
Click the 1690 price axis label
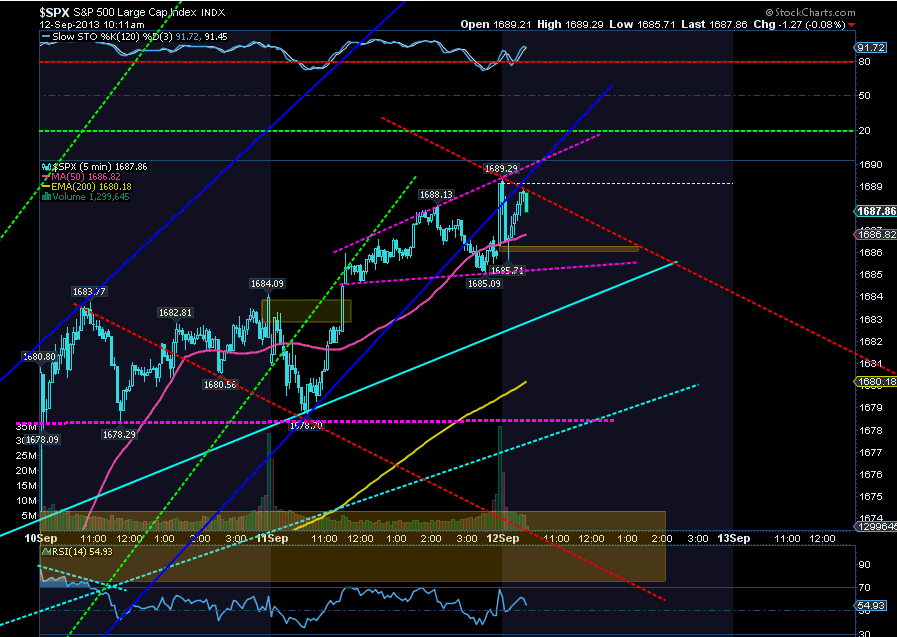pos(870,165)
